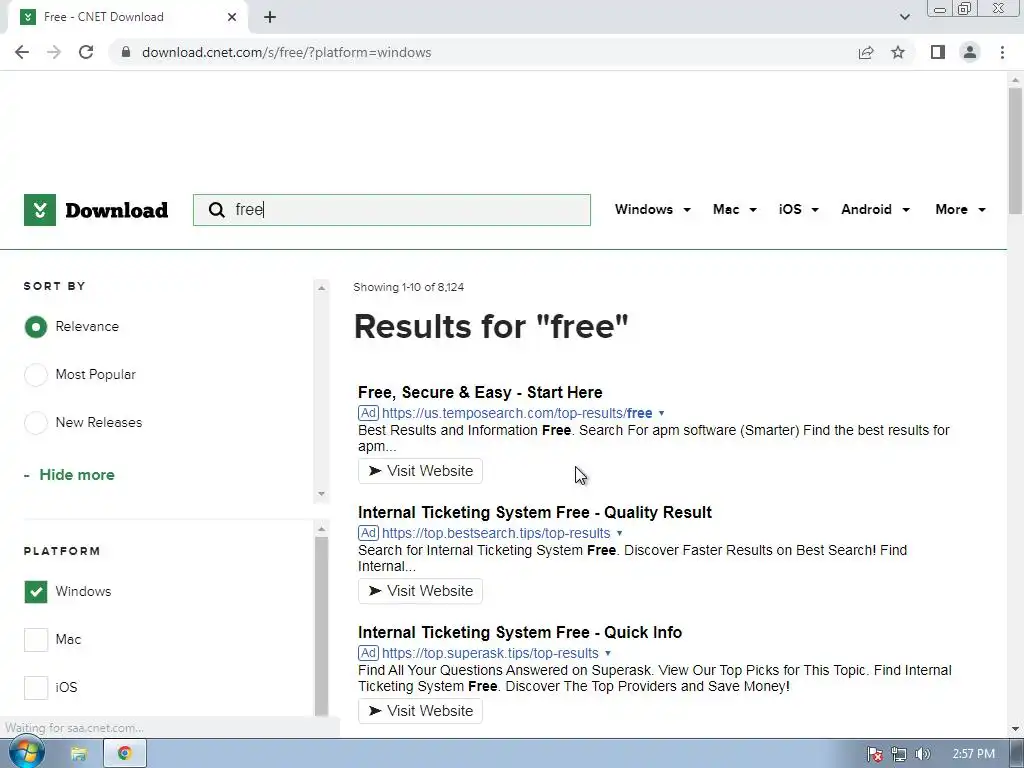Open tab search chevron in title bar
Screen dimensions: 1024x768
[904, 17]
